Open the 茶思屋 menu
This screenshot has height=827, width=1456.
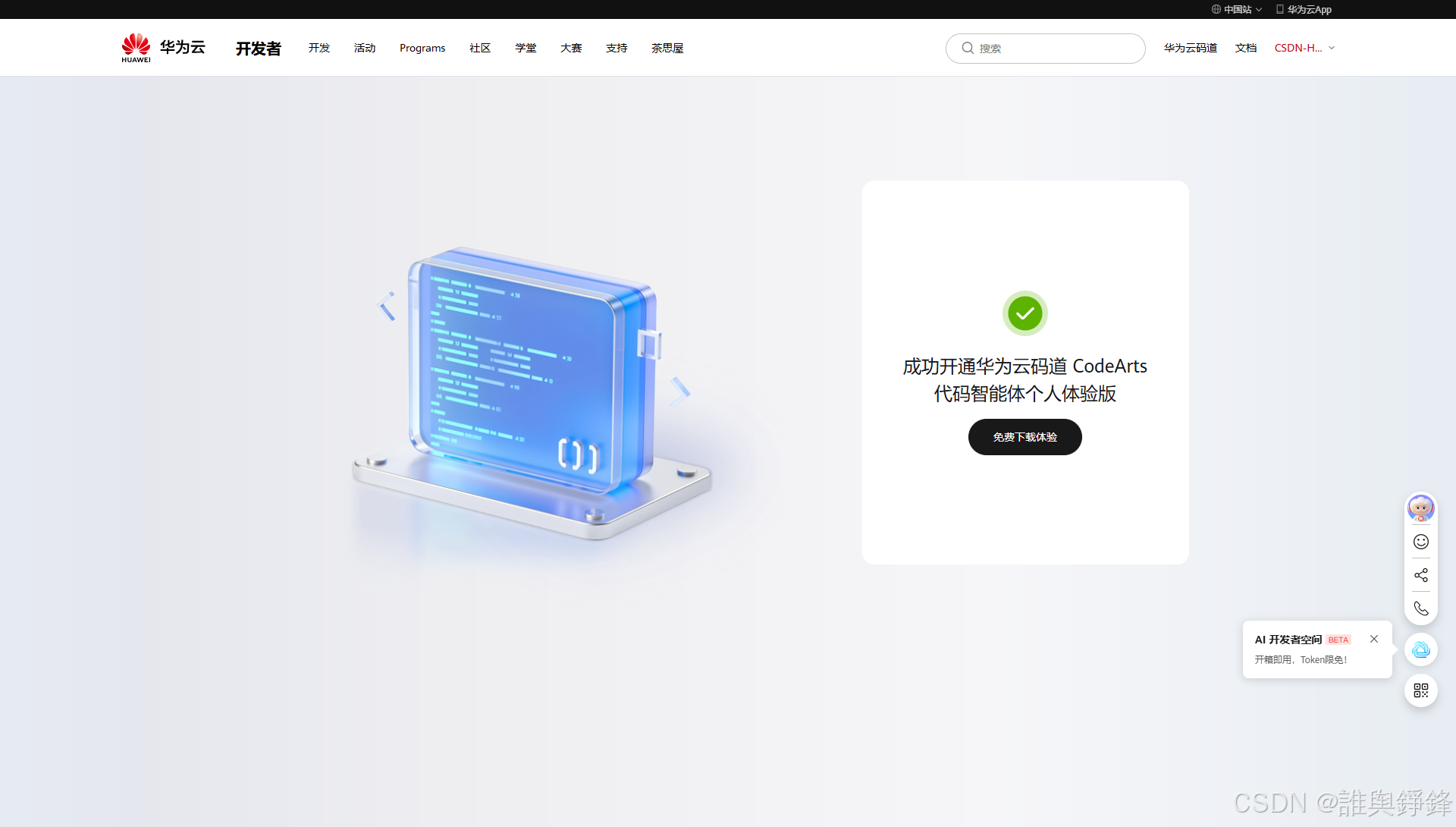(667, 48)
